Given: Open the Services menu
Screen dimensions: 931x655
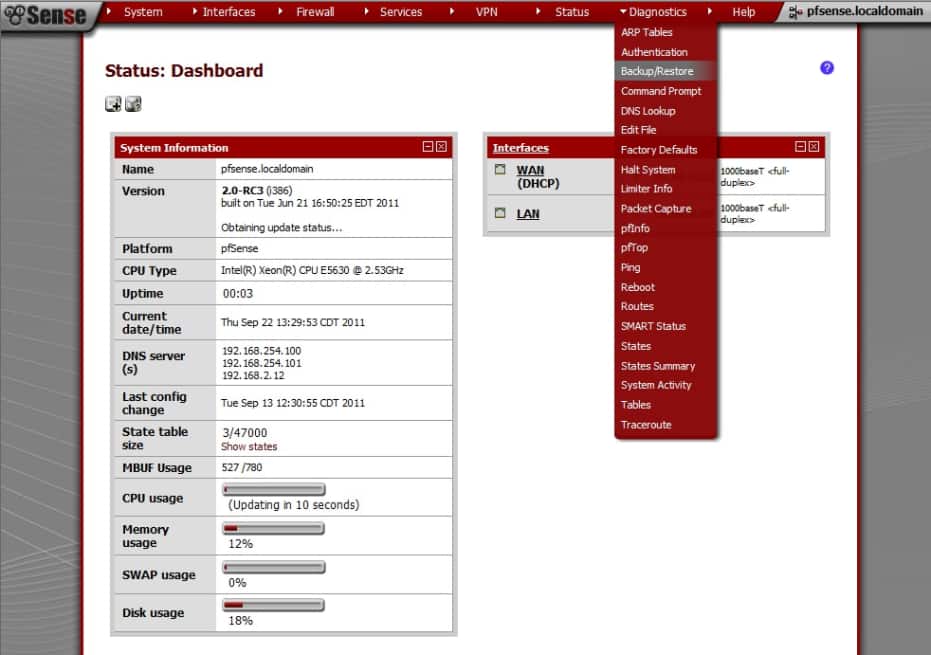Looking at the screenshot, I should coord(401,12).
